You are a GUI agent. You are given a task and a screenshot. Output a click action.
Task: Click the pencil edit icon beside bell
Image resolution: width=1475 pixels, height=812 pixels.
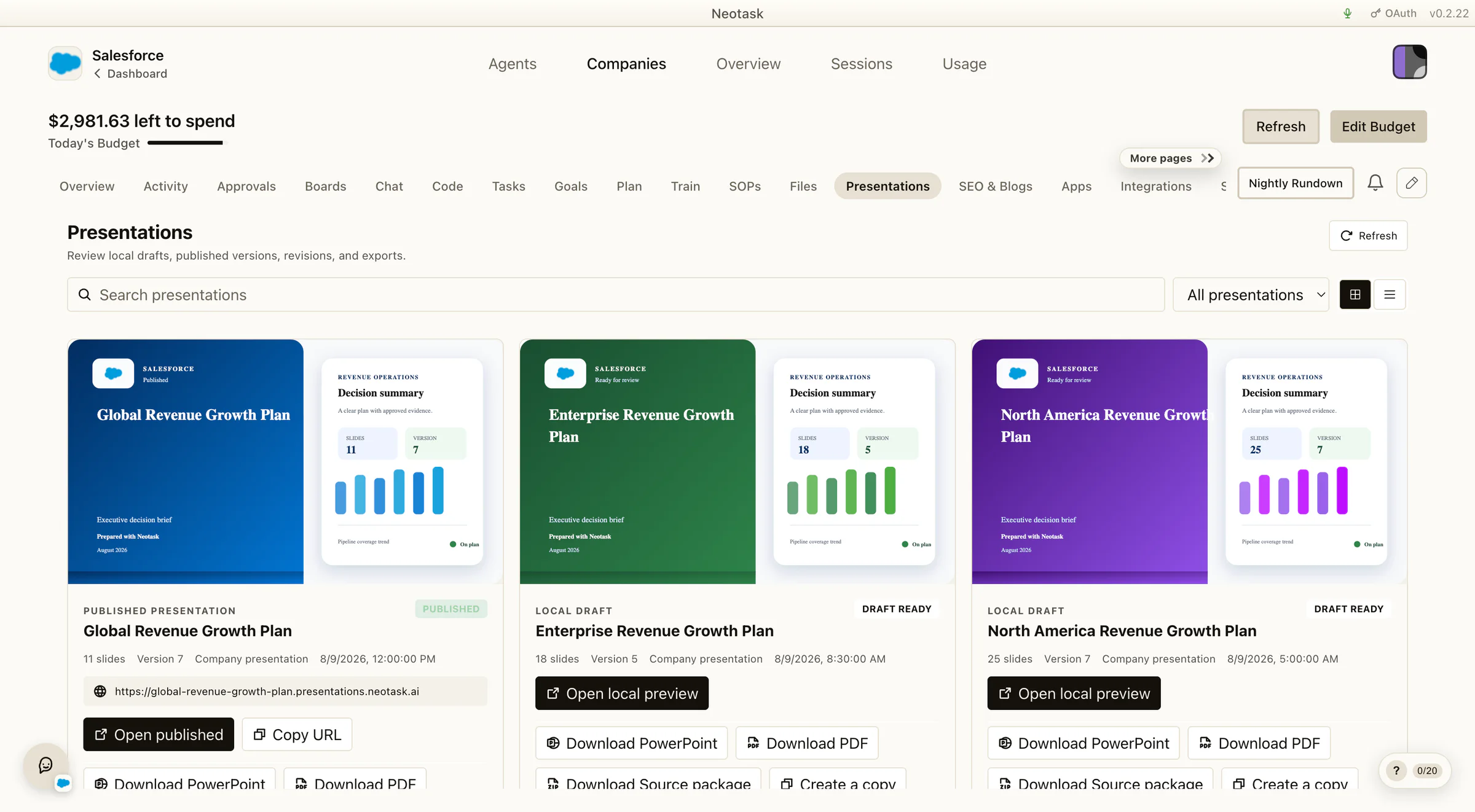pos(1411,183)
